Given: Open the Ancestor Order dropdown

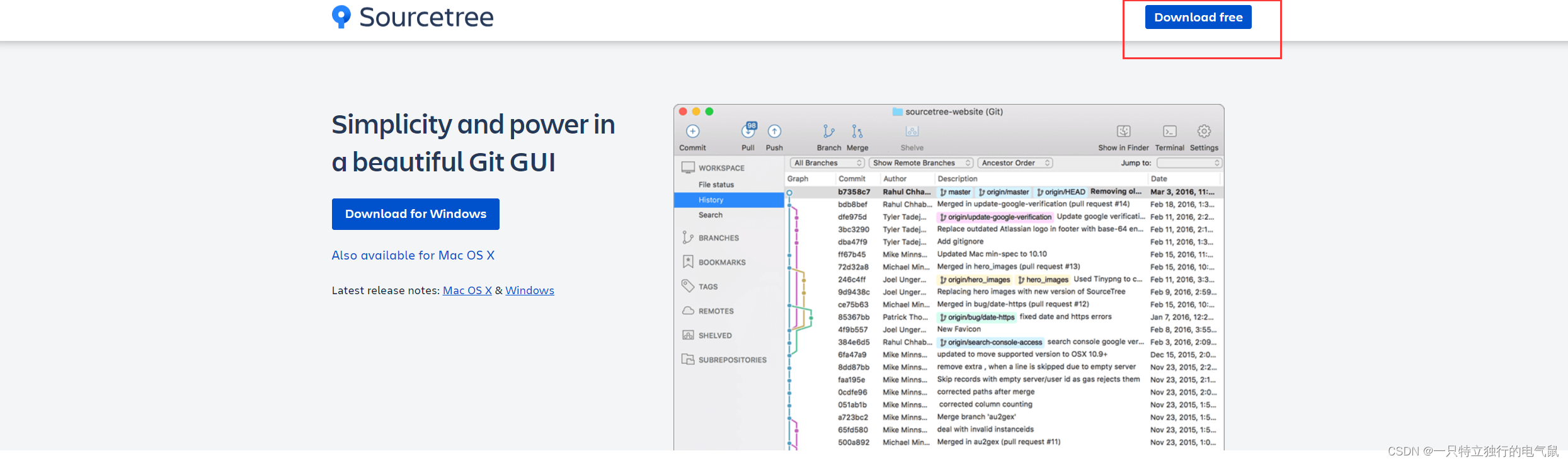Looking at the screenshot, I should point(1015,163).
